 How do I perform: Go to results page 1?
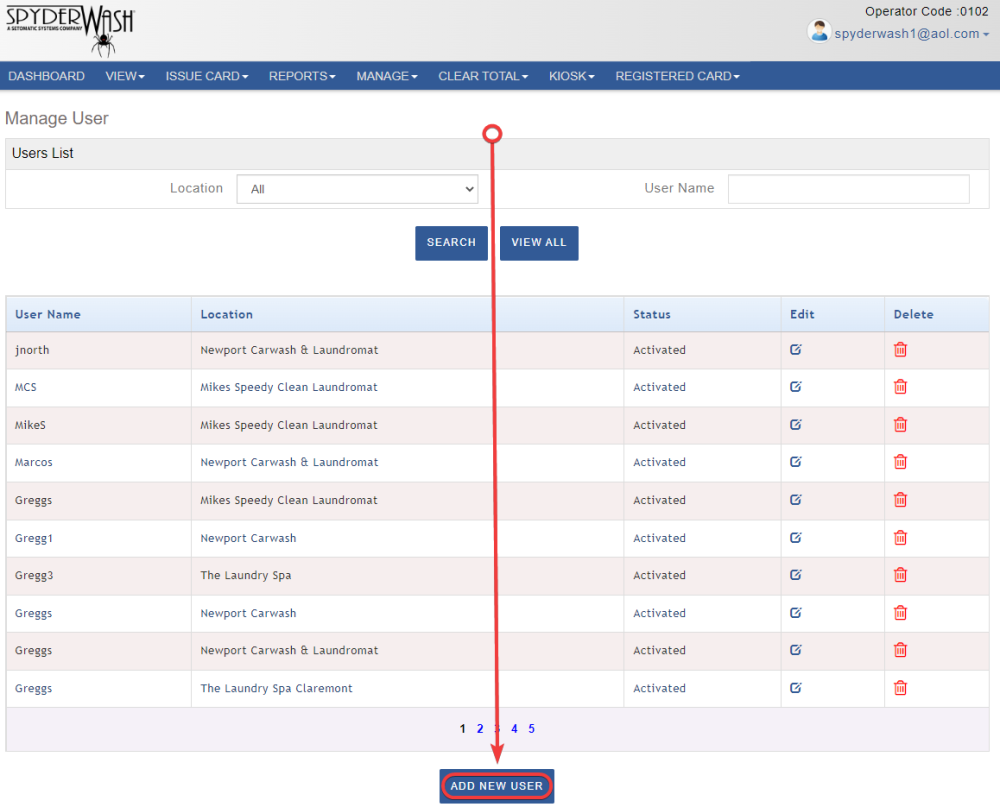click(462, 729)
